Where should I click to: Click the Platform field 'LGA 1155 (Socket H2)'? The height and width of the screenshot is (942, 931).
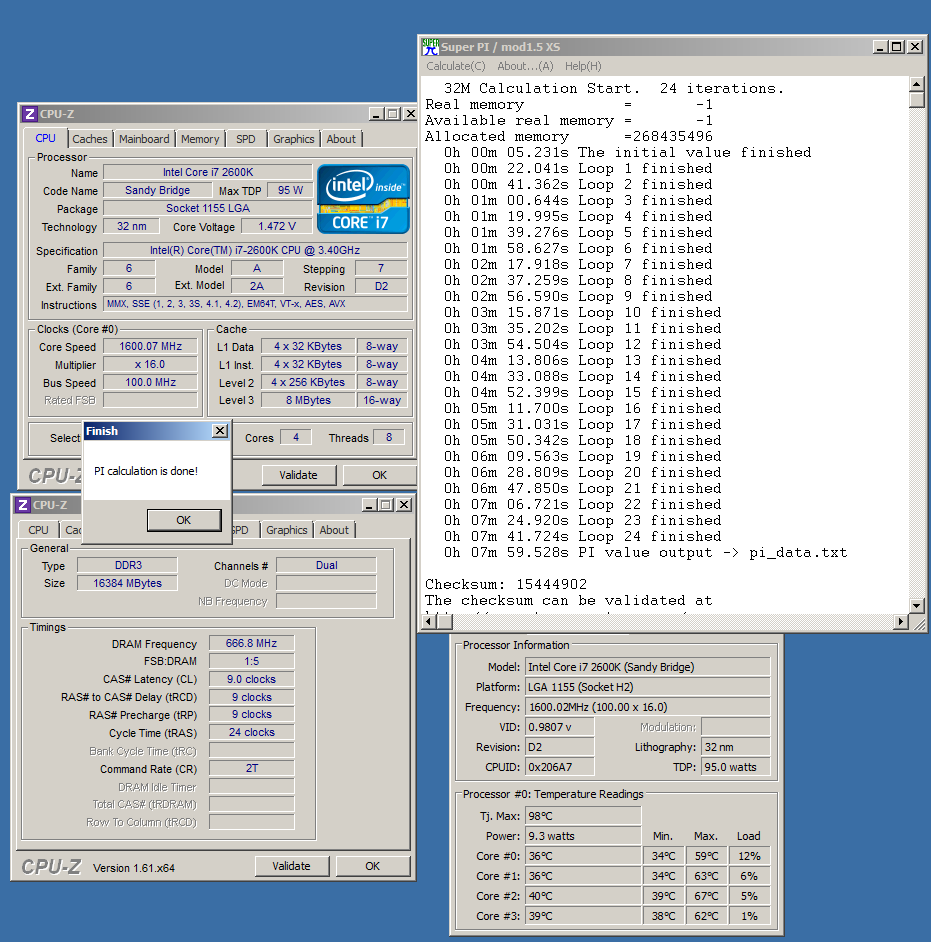point(648,687)
